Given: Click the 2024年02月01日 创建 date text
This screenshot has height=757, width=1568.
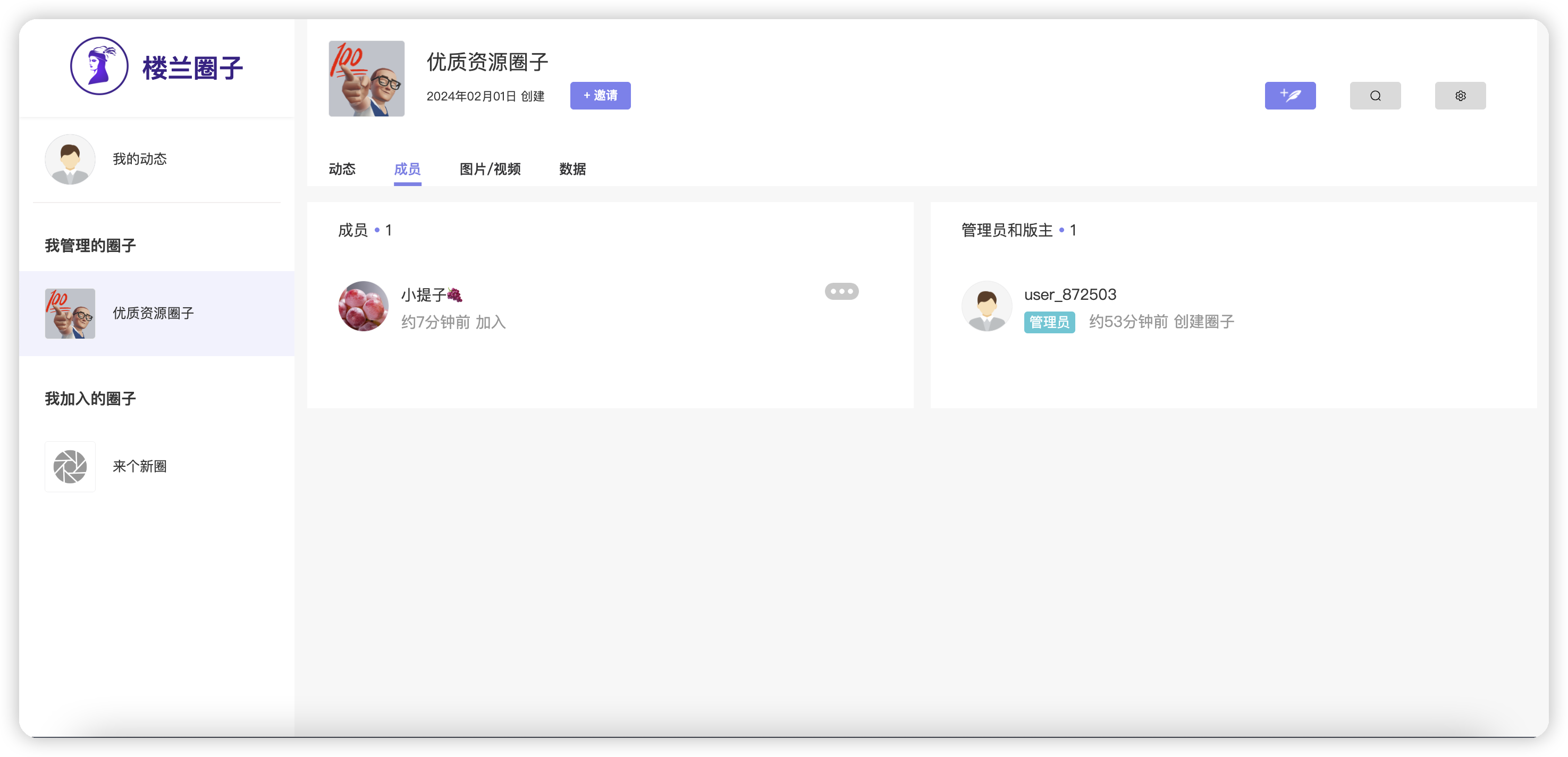Looking at the screenshot, I should pyautogui.click(x=485, y=96).
